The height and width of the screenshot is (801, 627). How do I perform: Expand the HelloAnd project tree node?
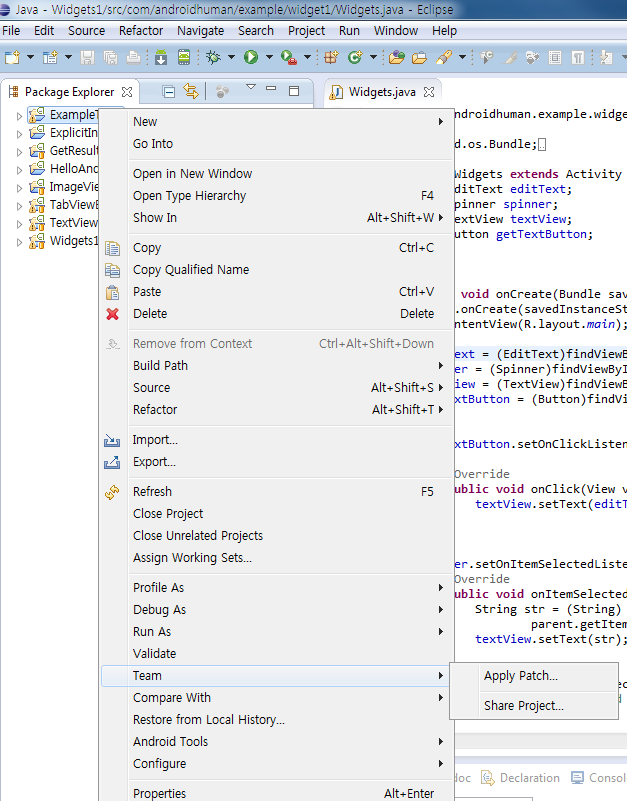pos(19,170)
